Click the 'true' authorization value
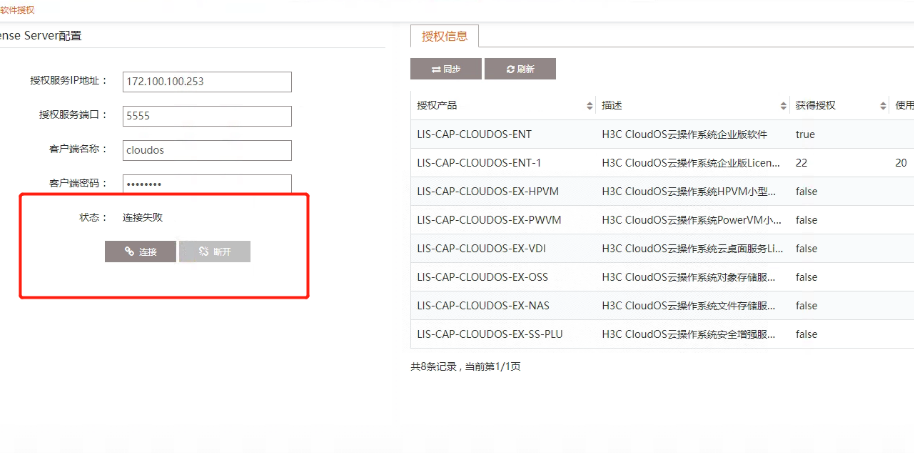The height and width of the screenshot is (453, 914). 805,134
